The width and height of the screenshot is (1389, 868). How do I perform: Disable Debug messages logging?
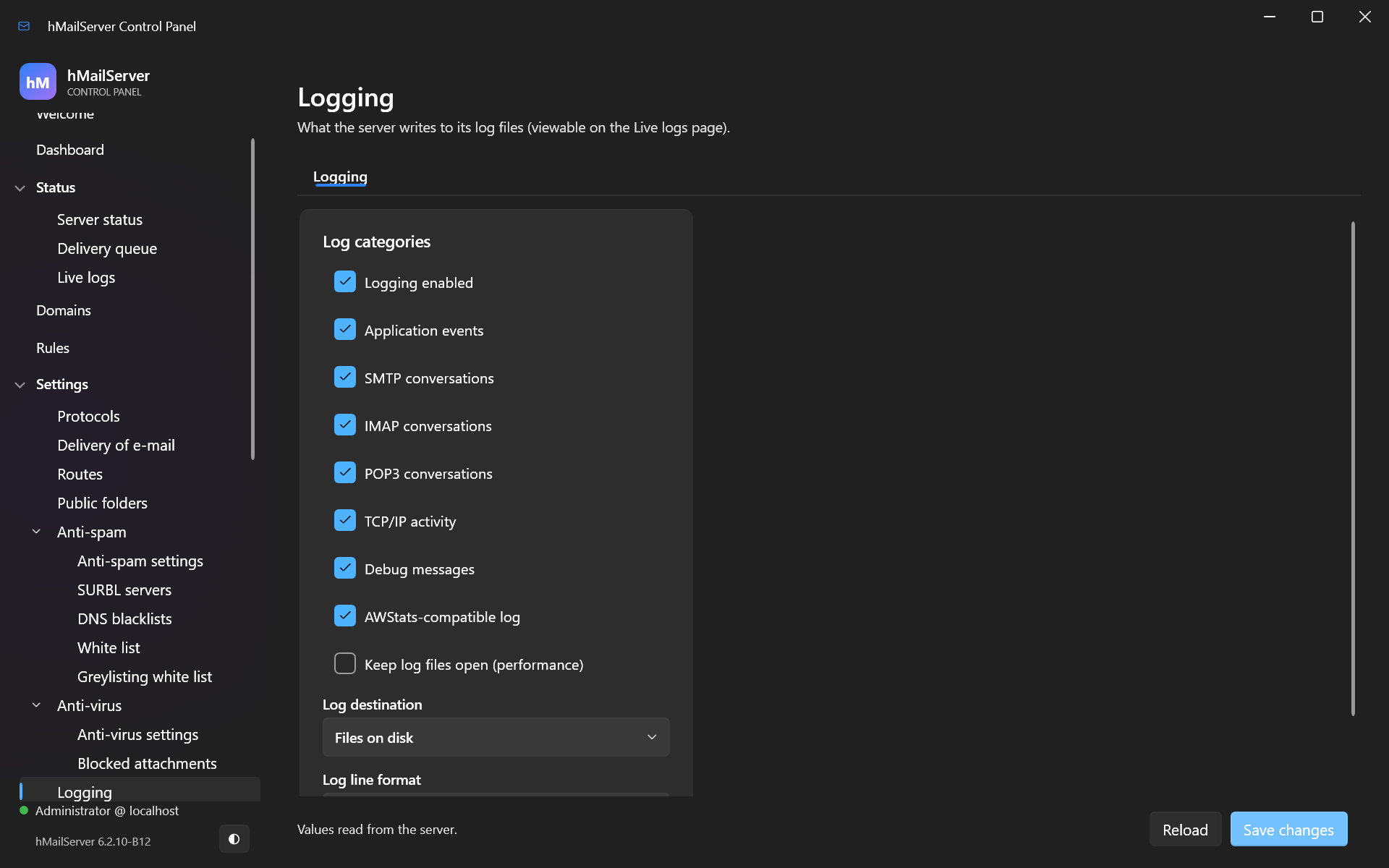coord(345,568)
